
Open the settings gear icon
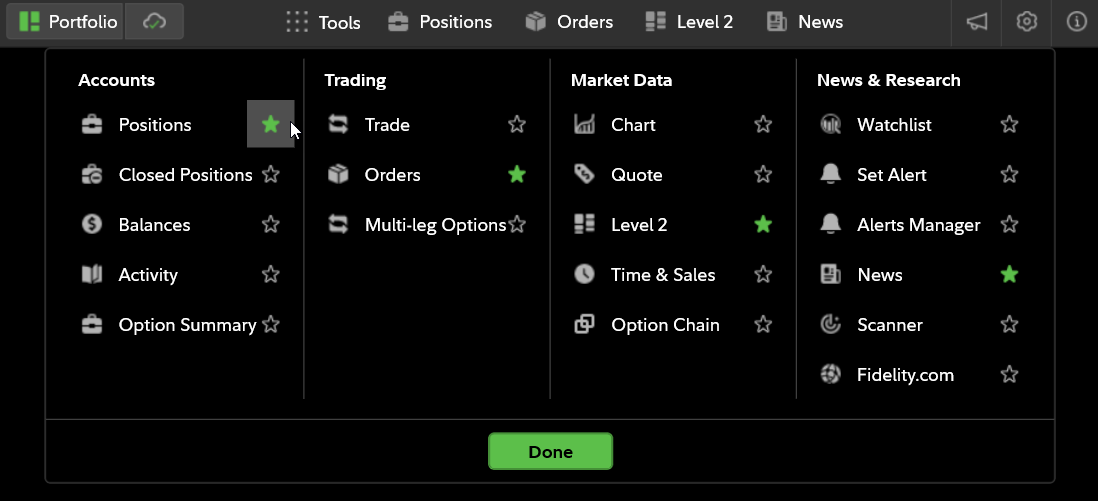[x=1027, y=22]
